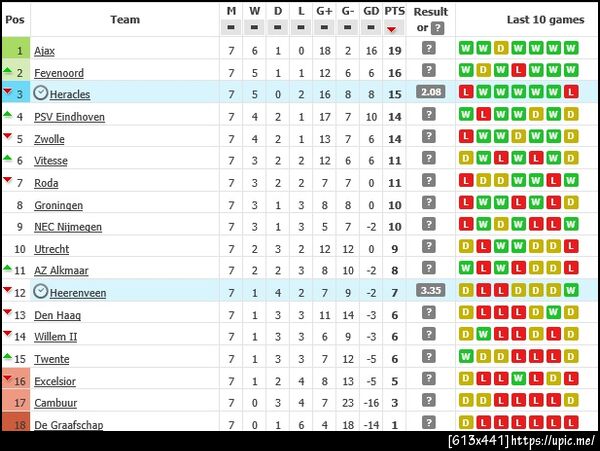Image resolution: width=600 pixels, height=451 pixels.
Task: Click the question mark icon in Utrecht row
Action: pos(429,247)
